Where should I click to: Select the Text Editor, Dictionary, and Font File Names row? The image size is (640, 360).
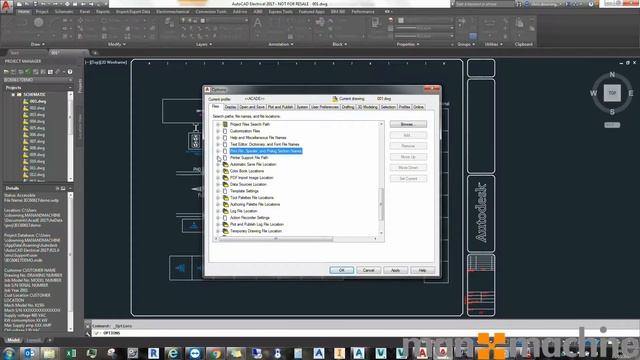tap(264, 144)
